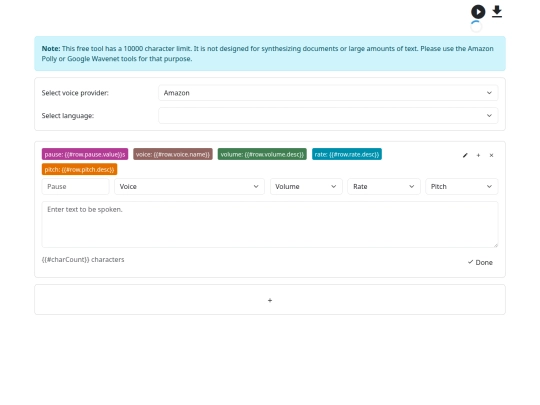Click the Select voice provider label
The image size is (540, 405).
coord(75,93)
